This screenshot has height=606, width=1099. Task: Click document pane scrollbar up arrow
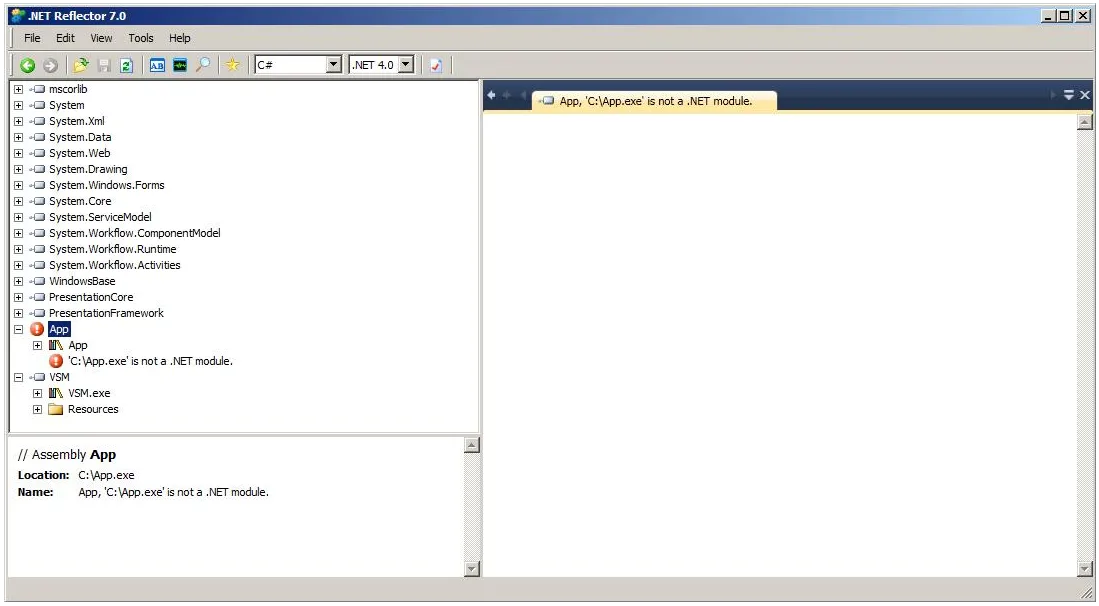1085,122
